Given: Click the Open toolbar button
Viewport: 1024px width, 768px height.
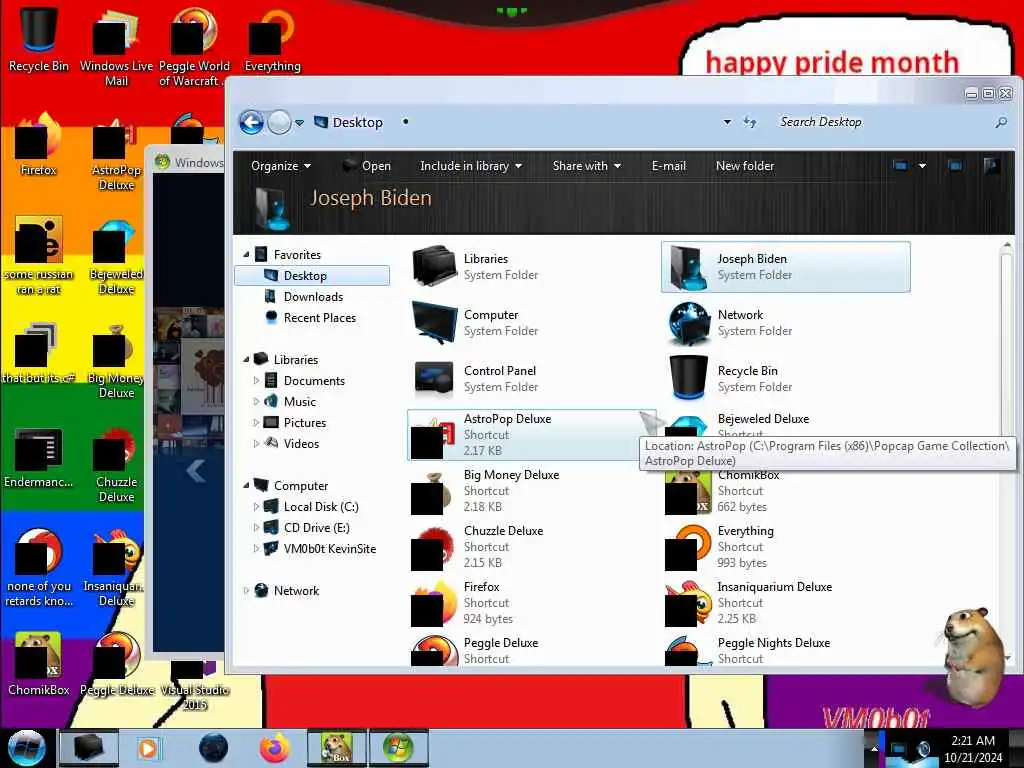Looking at the screenshot, I should coord(368,166).
